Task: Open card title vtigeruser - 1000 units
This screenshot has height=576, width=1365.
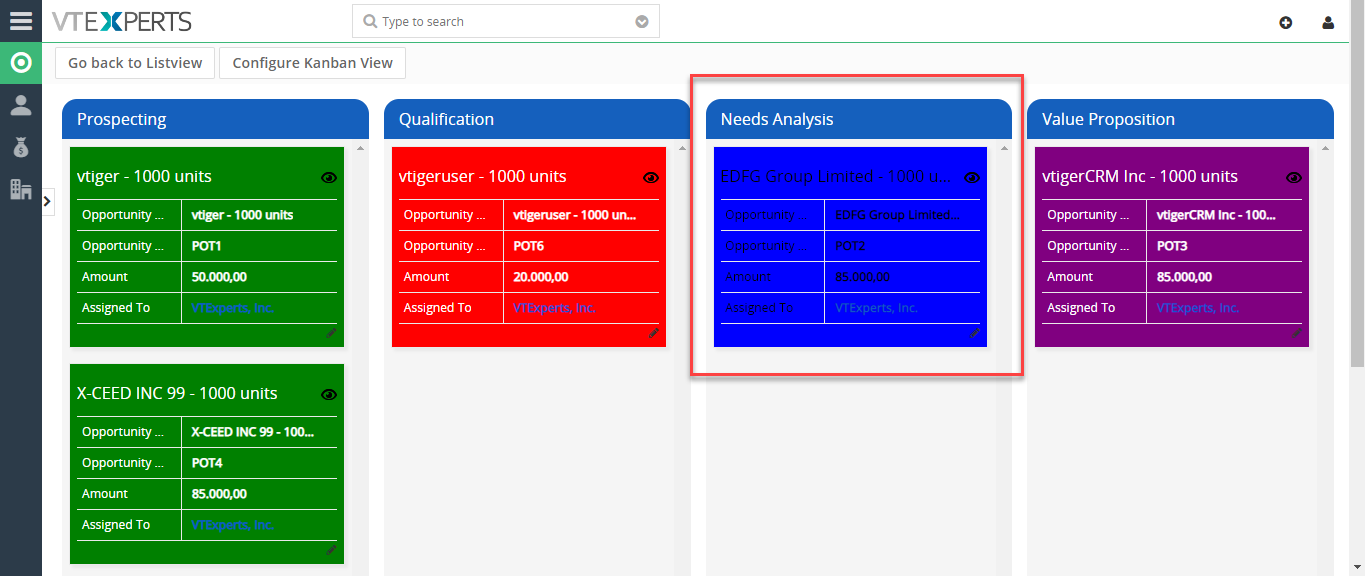Action: (483, 176)
